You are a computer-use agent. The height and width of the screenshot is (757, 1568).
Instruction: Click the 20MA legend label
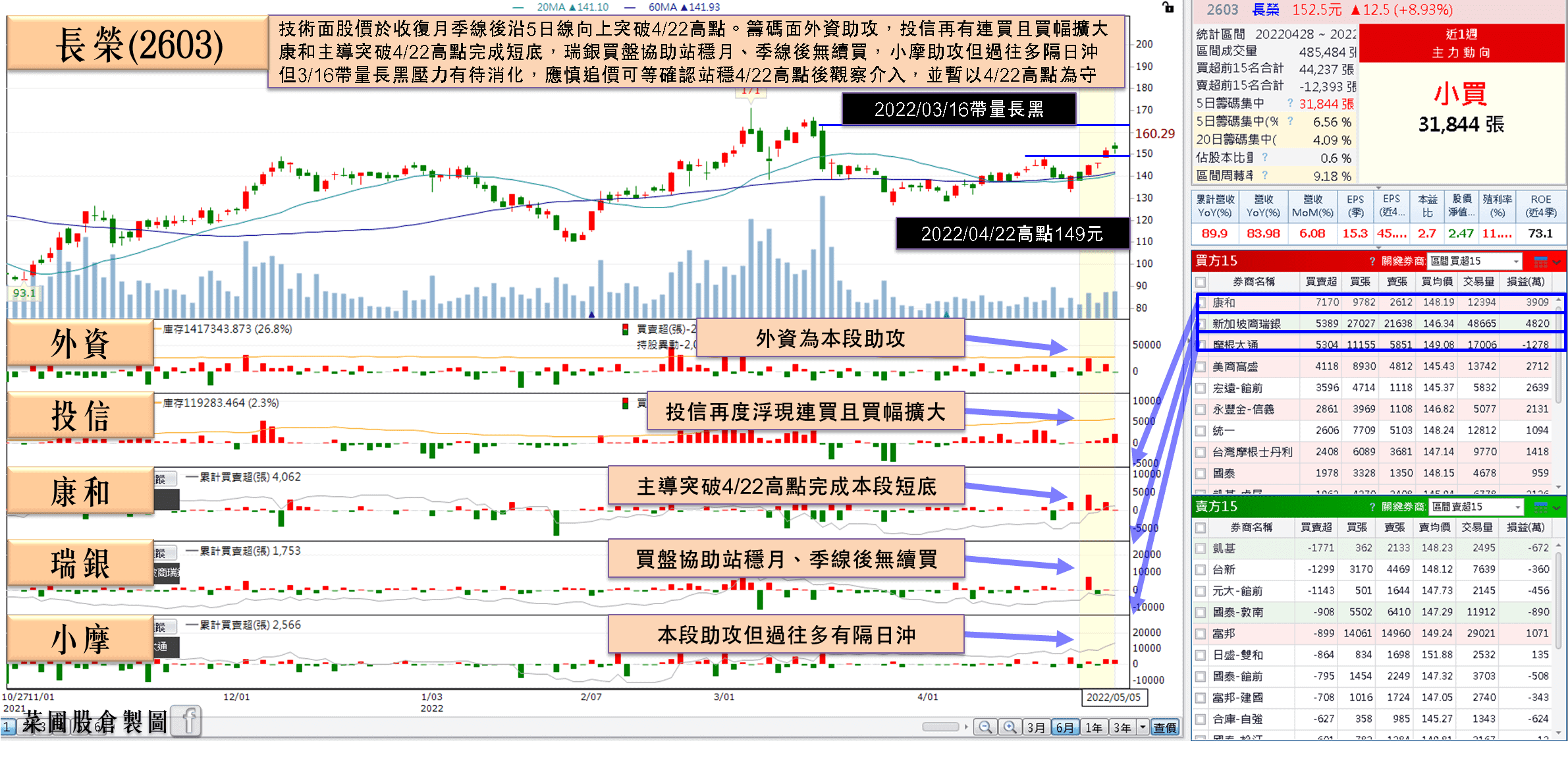click(551, 7)
